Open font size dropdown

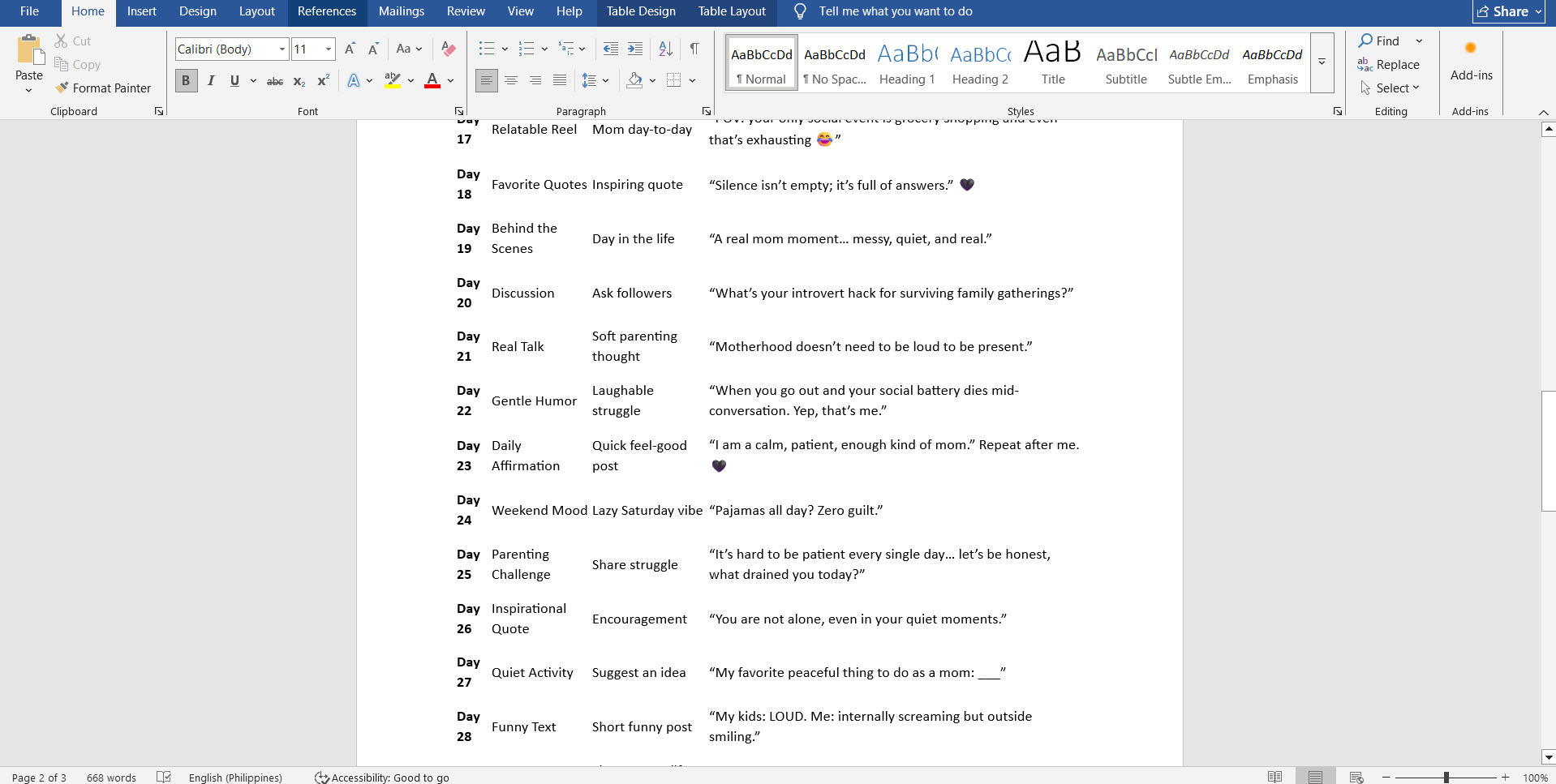pyautogui.click(x=329, y=49)
